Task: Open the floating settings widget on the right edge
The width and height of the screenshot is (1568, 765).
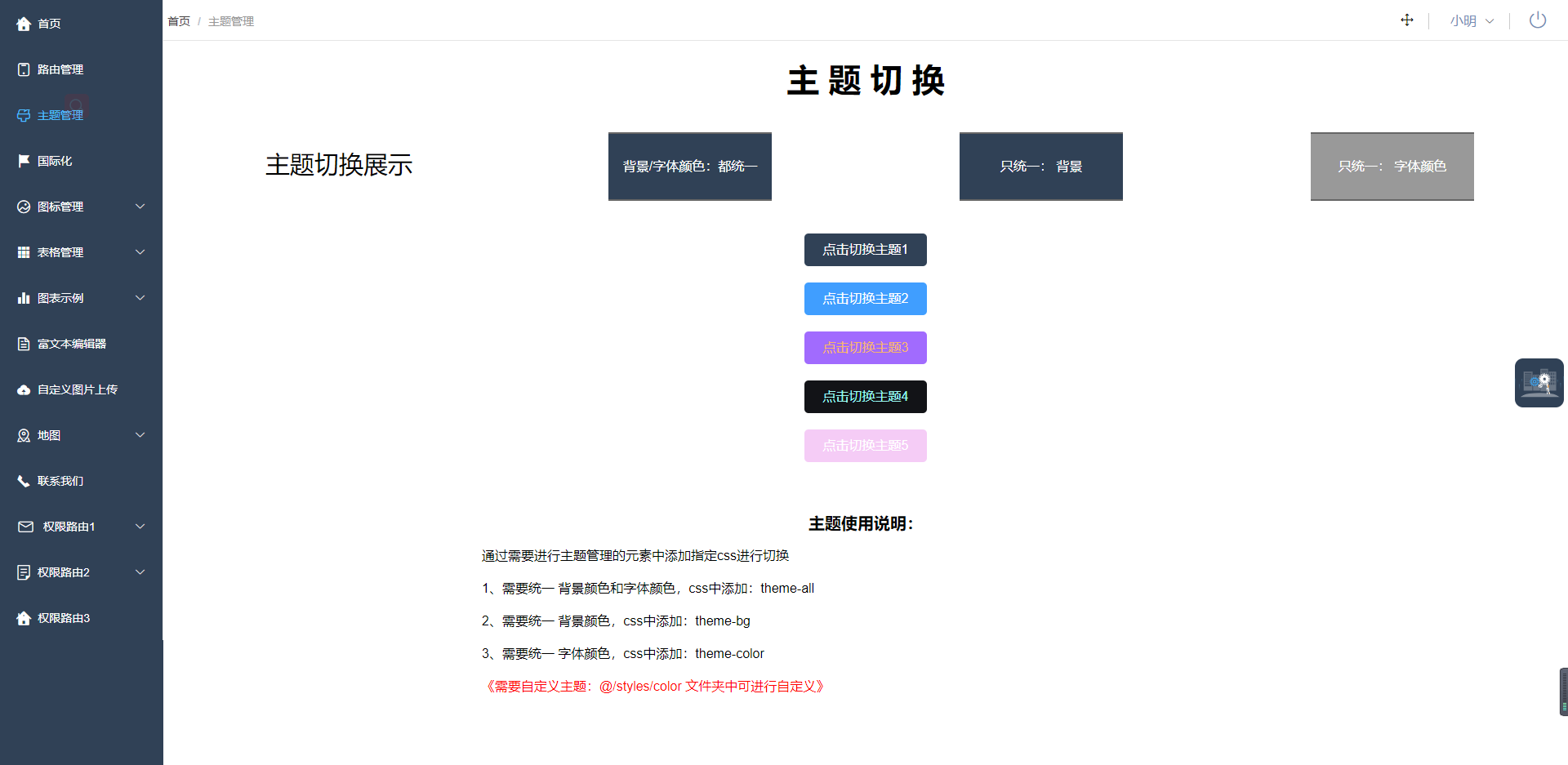Action: (1539, 383)
